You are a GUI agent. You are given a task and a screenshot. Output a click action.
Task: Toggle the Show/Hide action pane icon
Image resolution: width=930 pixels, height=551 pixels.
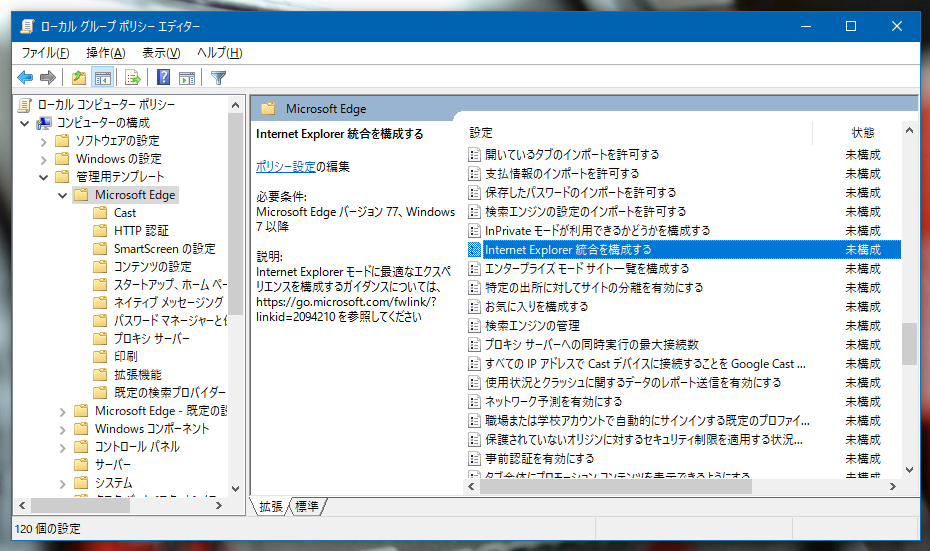[x=187, y=78]
